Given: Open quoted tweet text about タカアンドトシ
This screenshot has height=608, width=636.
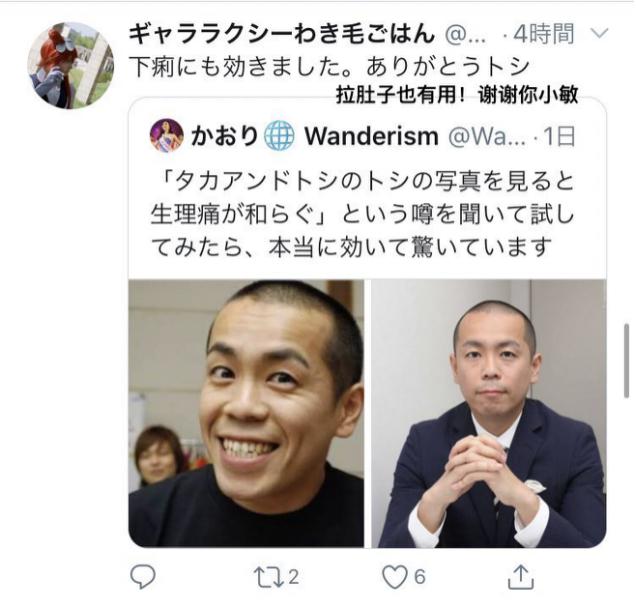Looking at the screenshot, I should [x=362, y=214].
